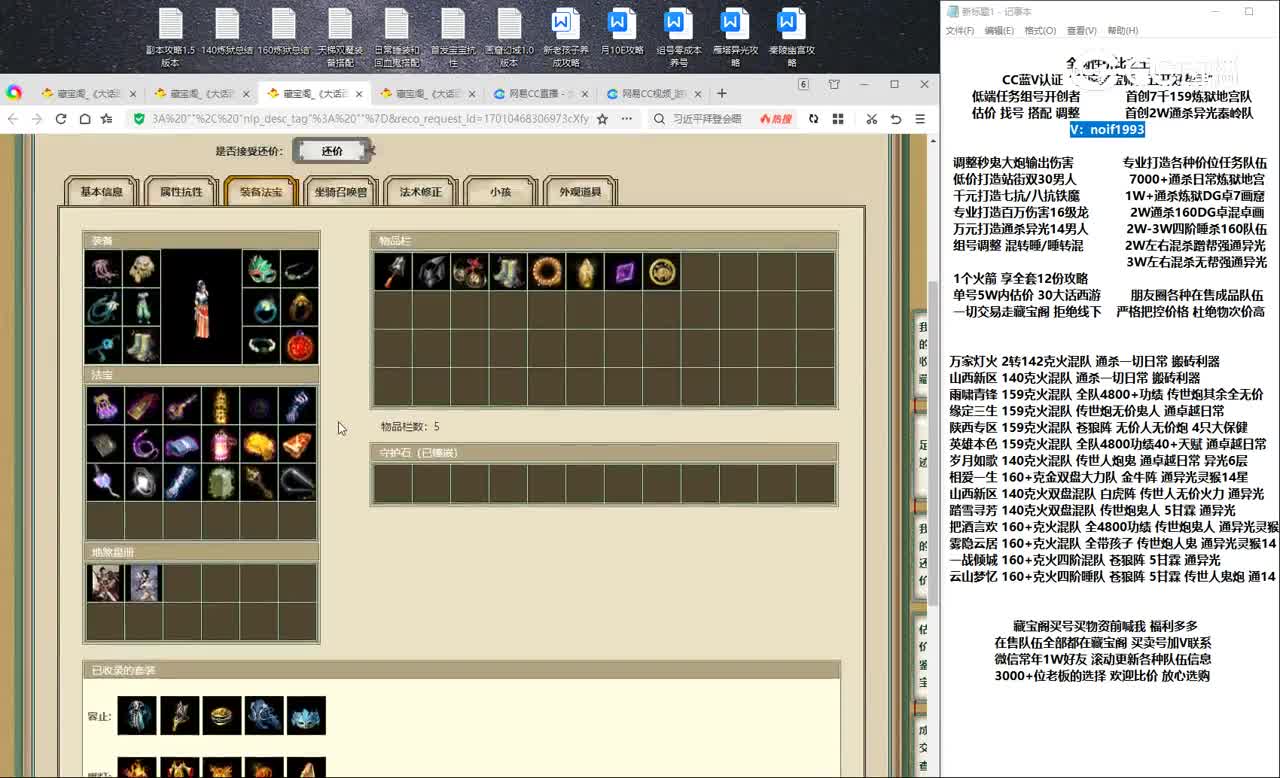Click highlighted text 'V: noif1993' in Notepad
This screenshot has height=778, width=1280.
(1107, 129)
